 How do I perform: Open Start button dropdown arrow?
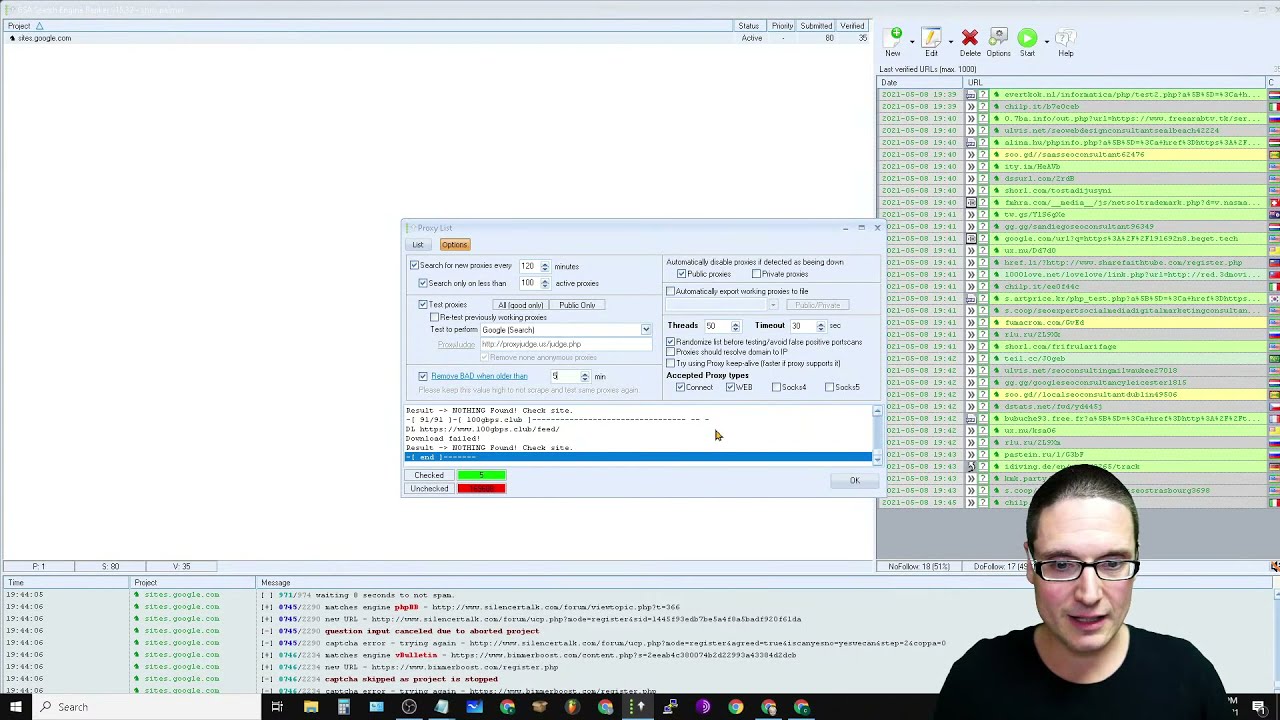coord(1046,41)
